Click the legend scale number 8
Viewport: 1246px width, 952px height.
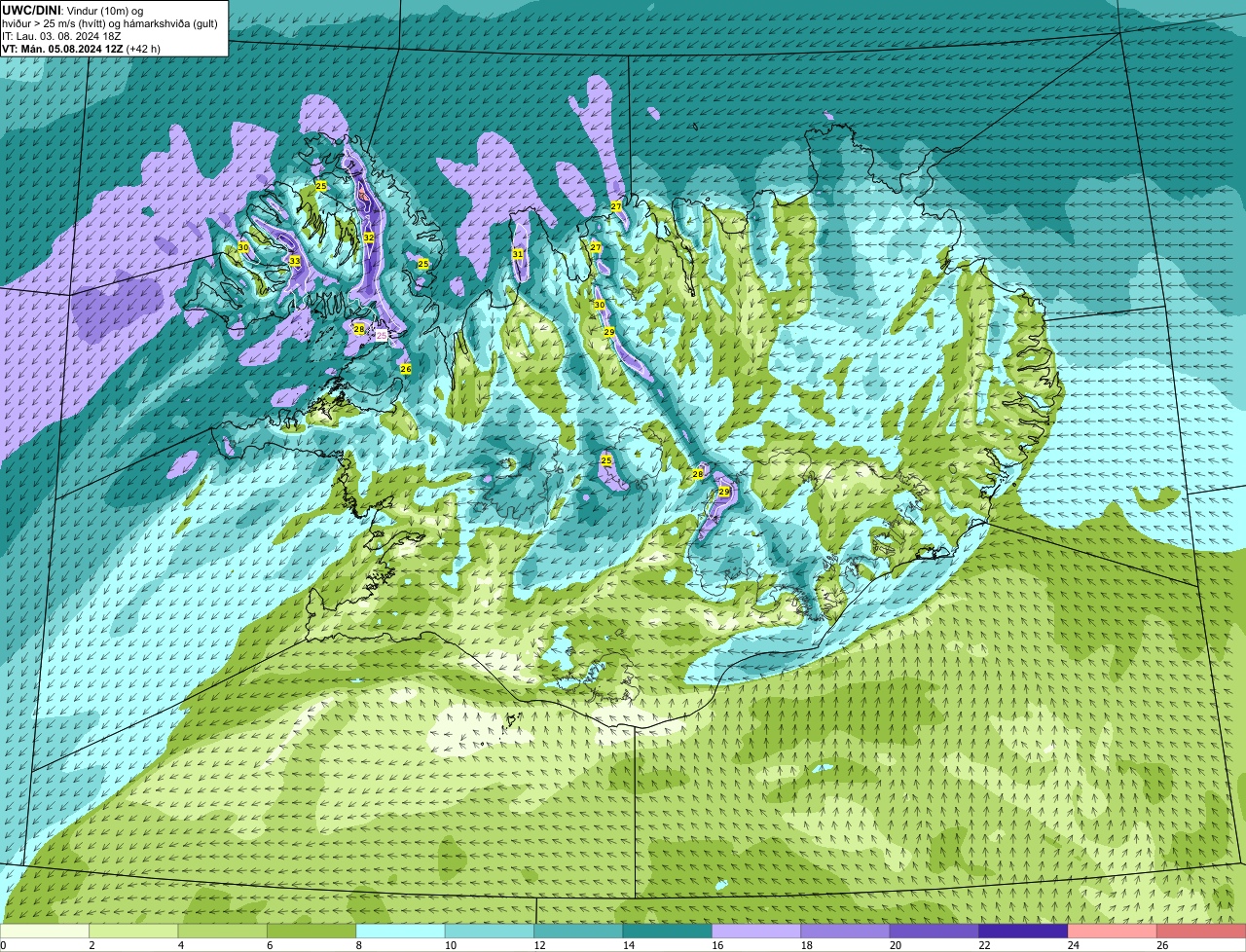tap(359, 945)
